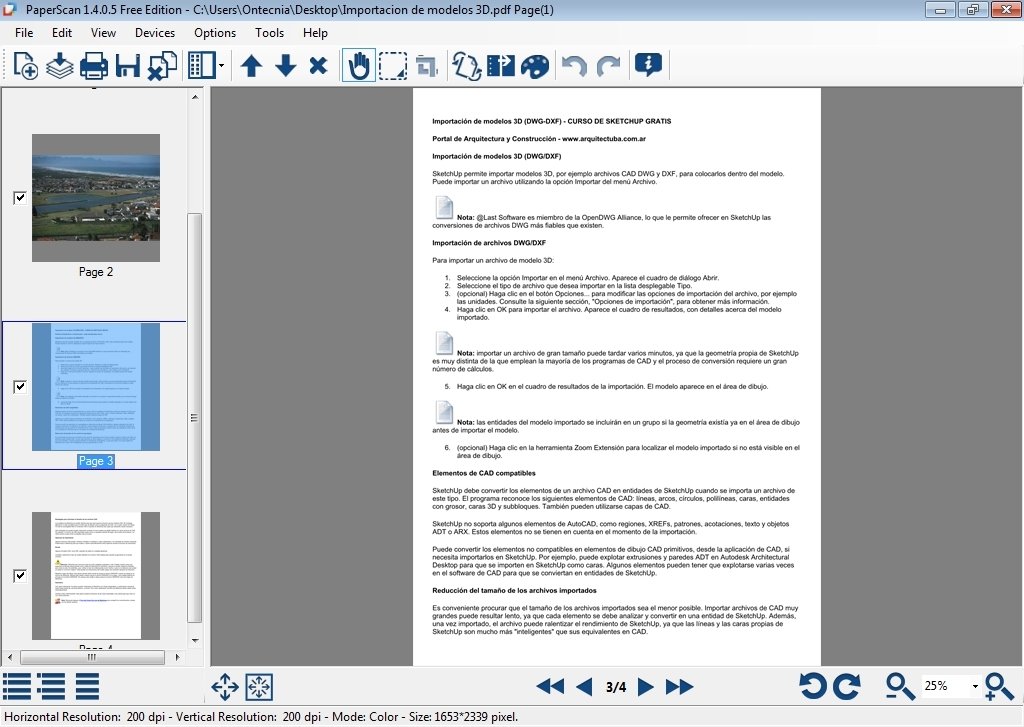Remove page using the blue X icon
Screen dimensions: 1024x727
tap(318, 66)
